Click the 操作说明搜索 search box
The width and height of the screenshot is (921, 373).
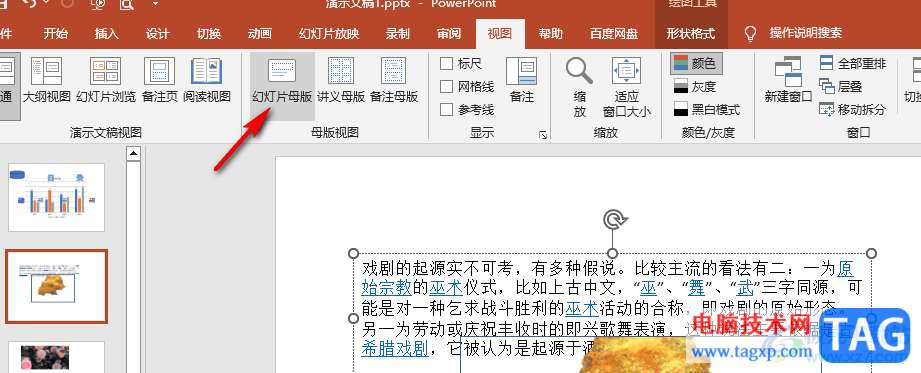click(x=806, y=33)
